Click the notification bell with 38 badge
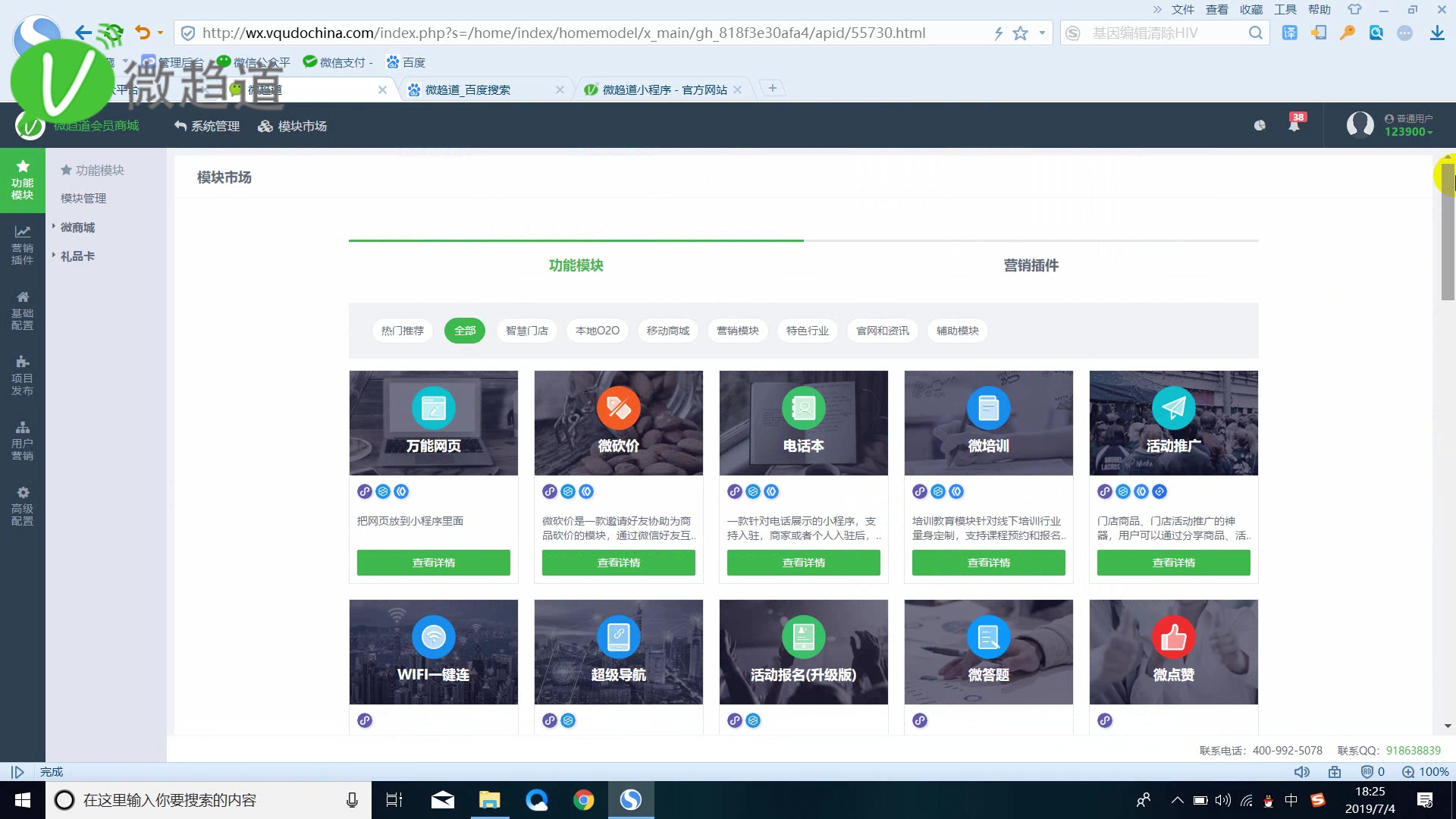 click(1295, 123)
